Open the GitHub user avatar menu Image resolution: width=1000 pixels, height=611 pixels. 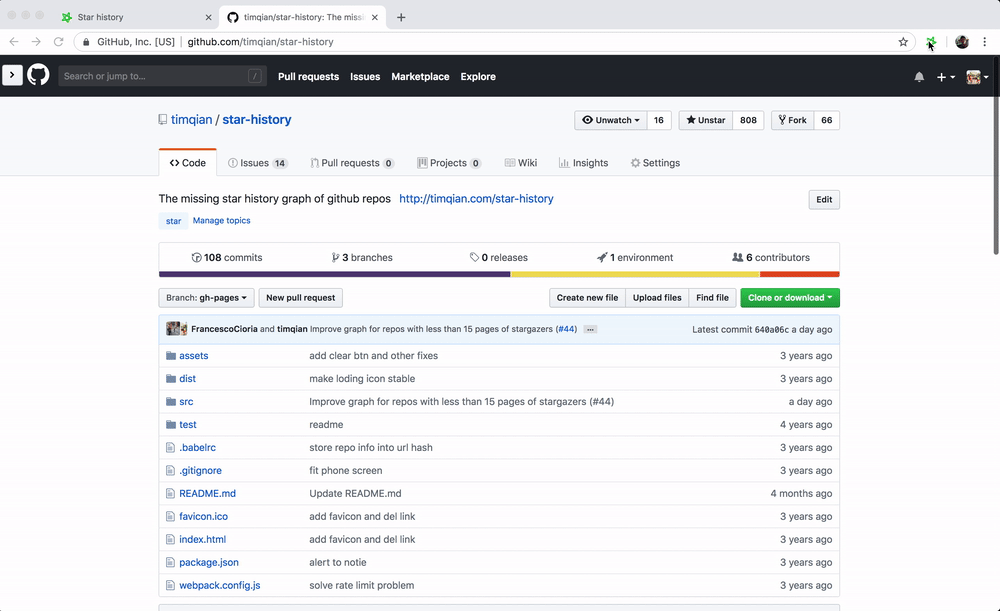[x=977, y=77]
